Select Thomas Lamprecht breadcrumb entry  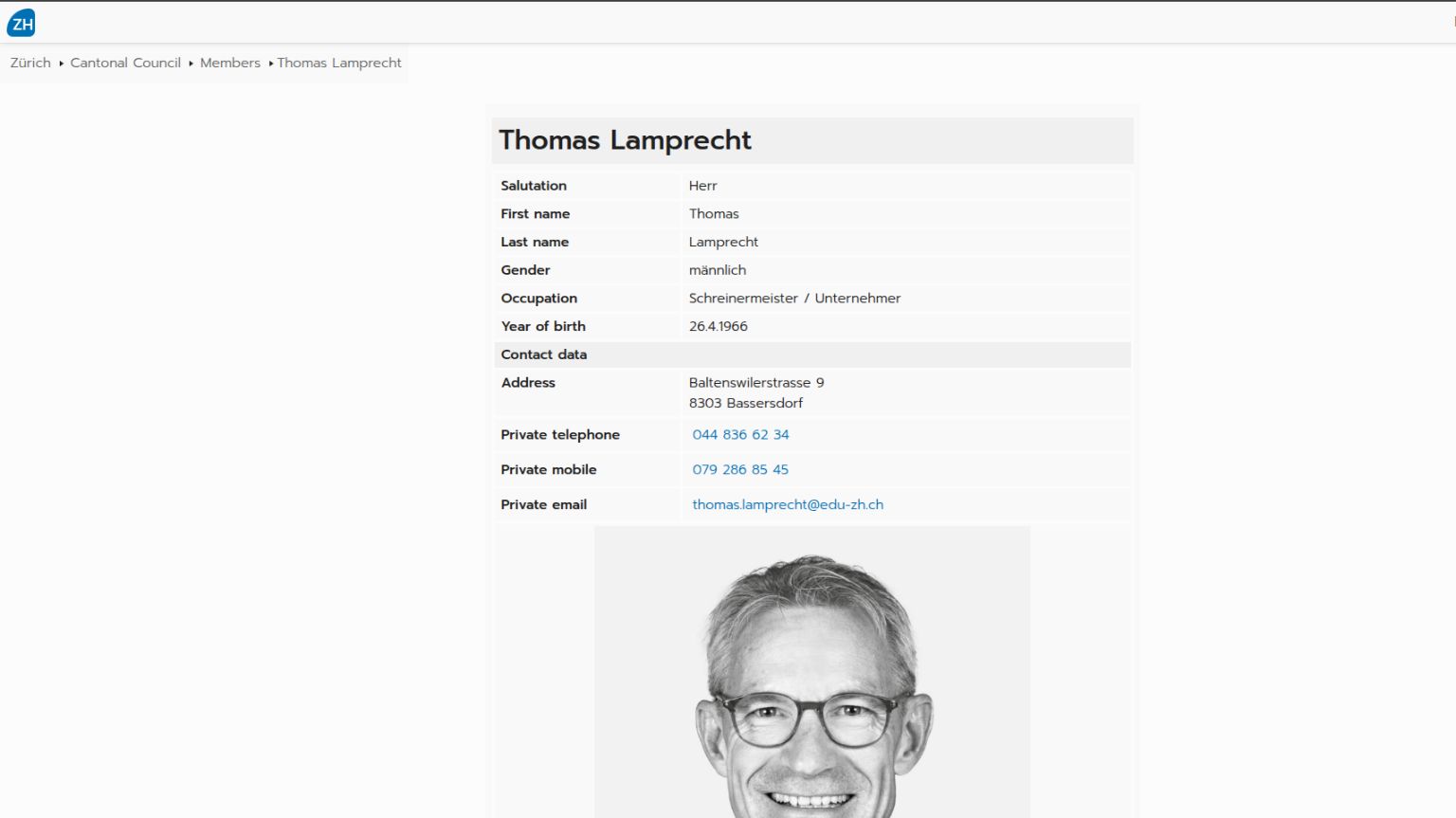339,63
